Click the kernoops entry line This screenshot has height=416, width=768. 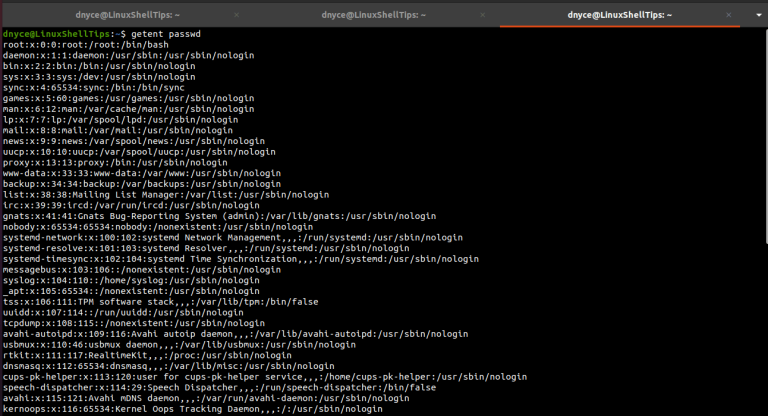(x=190, y=408)
